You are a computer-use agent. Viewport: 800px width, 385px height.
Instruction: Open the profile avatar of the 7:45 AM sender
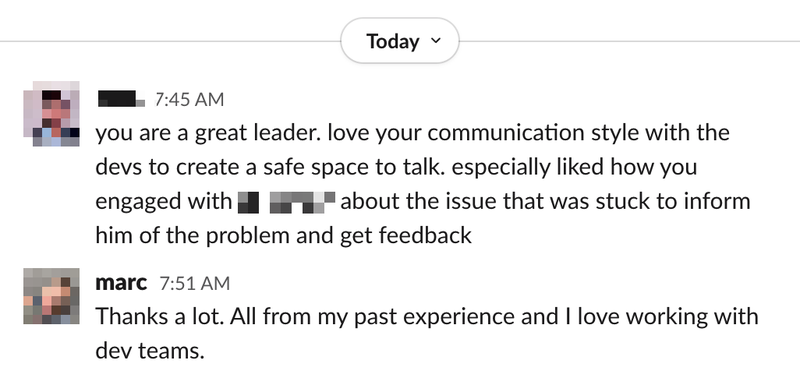point(51,113)
